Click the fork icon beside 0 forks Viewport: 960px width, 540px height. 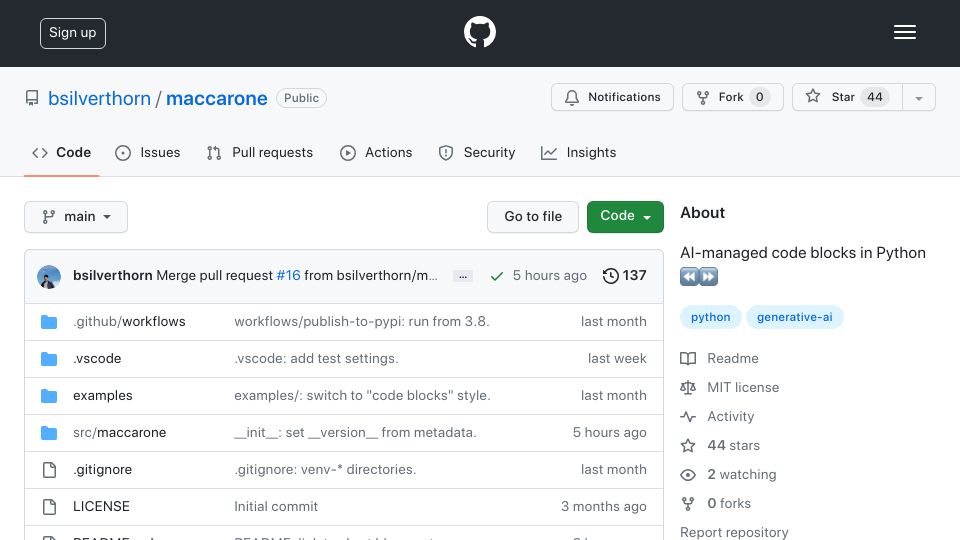click(688, 504)
